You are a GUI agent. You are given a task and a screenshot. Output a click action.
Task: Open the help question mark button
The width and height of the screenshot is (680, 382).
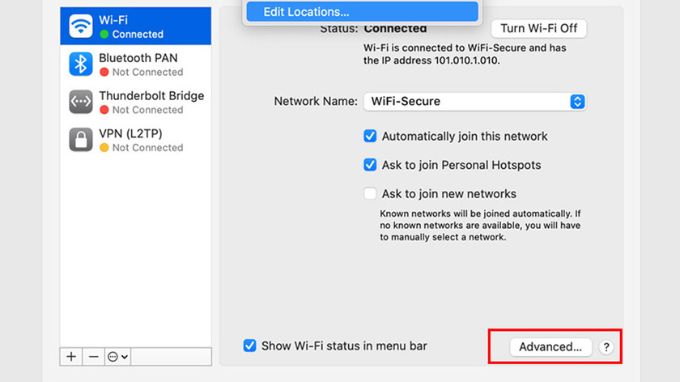tap(606, 347)
